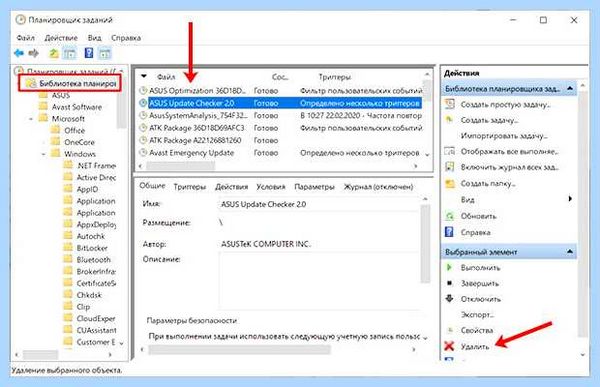Click the Up one level folder icon
This screenshot has height=387, width=600.
tap(54, 53)
